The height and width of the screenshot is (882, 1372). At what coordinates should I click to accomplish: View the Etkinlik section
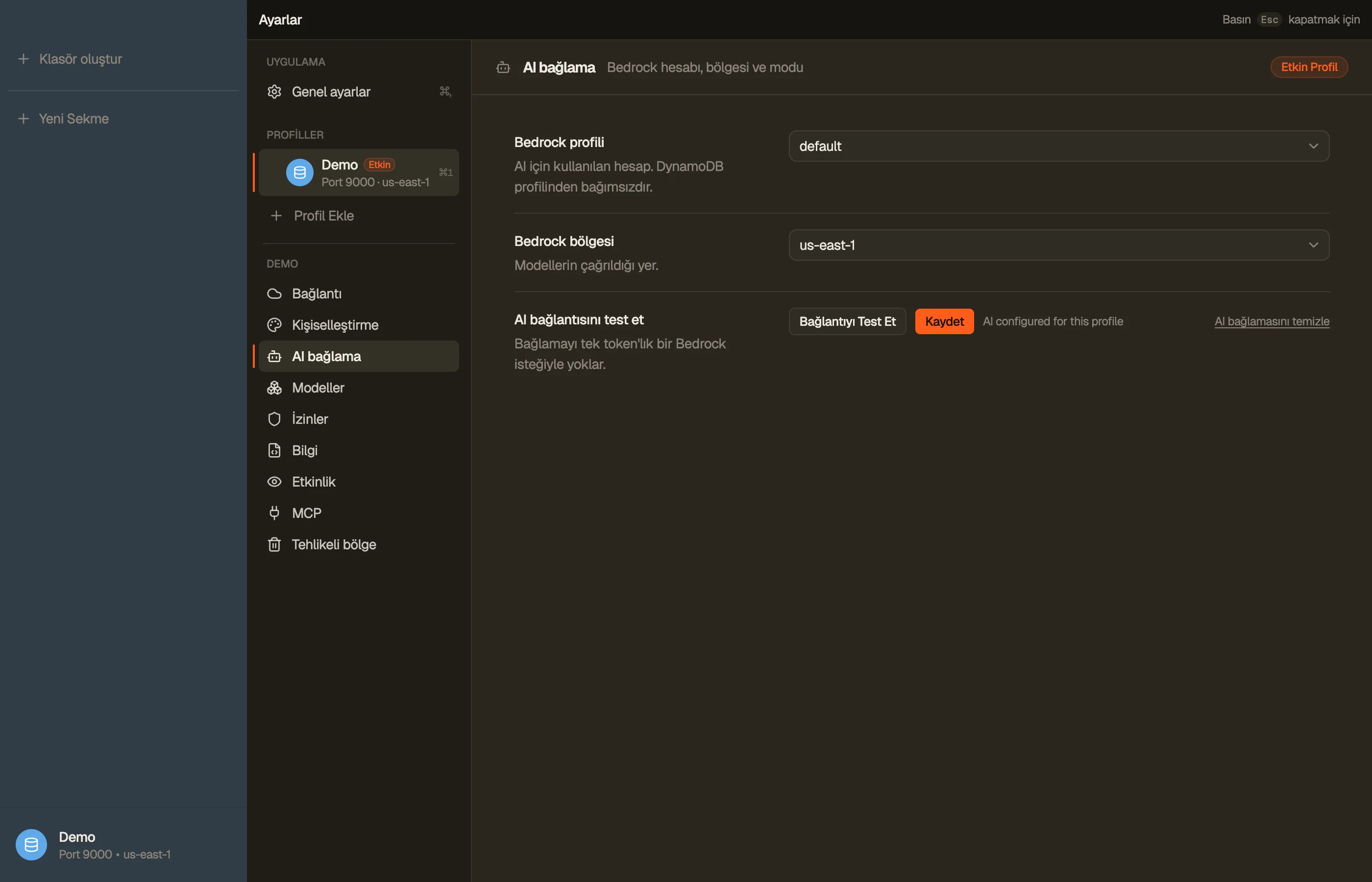(359, 482)
